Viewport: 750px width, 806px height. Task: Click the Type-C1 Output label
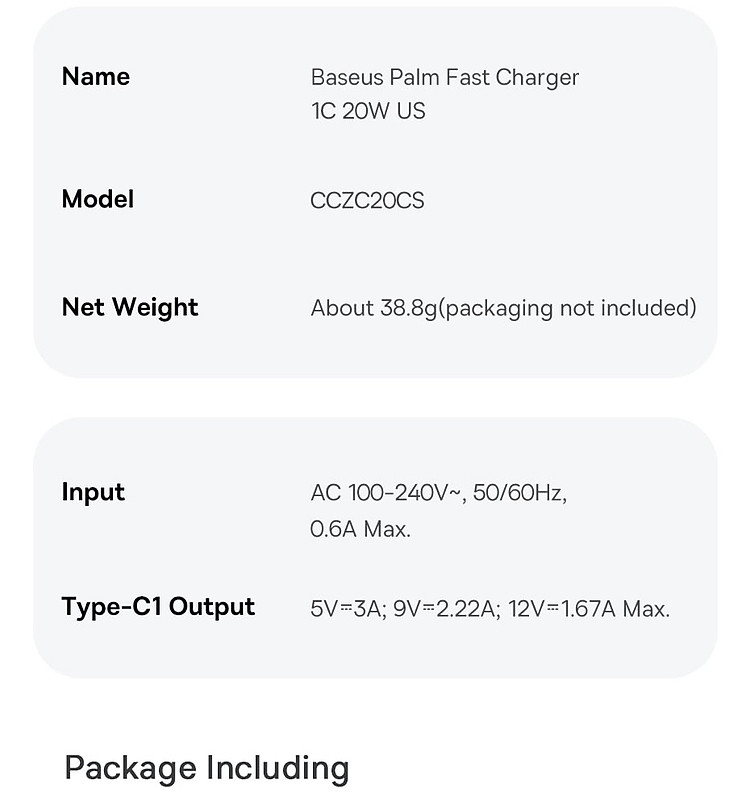coord(158,607)
